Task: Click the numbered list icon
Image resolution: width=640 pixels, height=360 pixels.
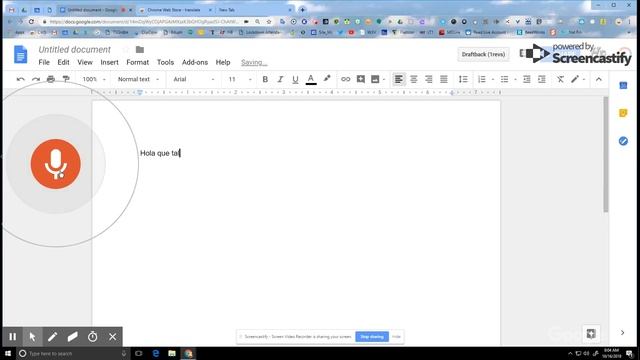Action: 482,79
